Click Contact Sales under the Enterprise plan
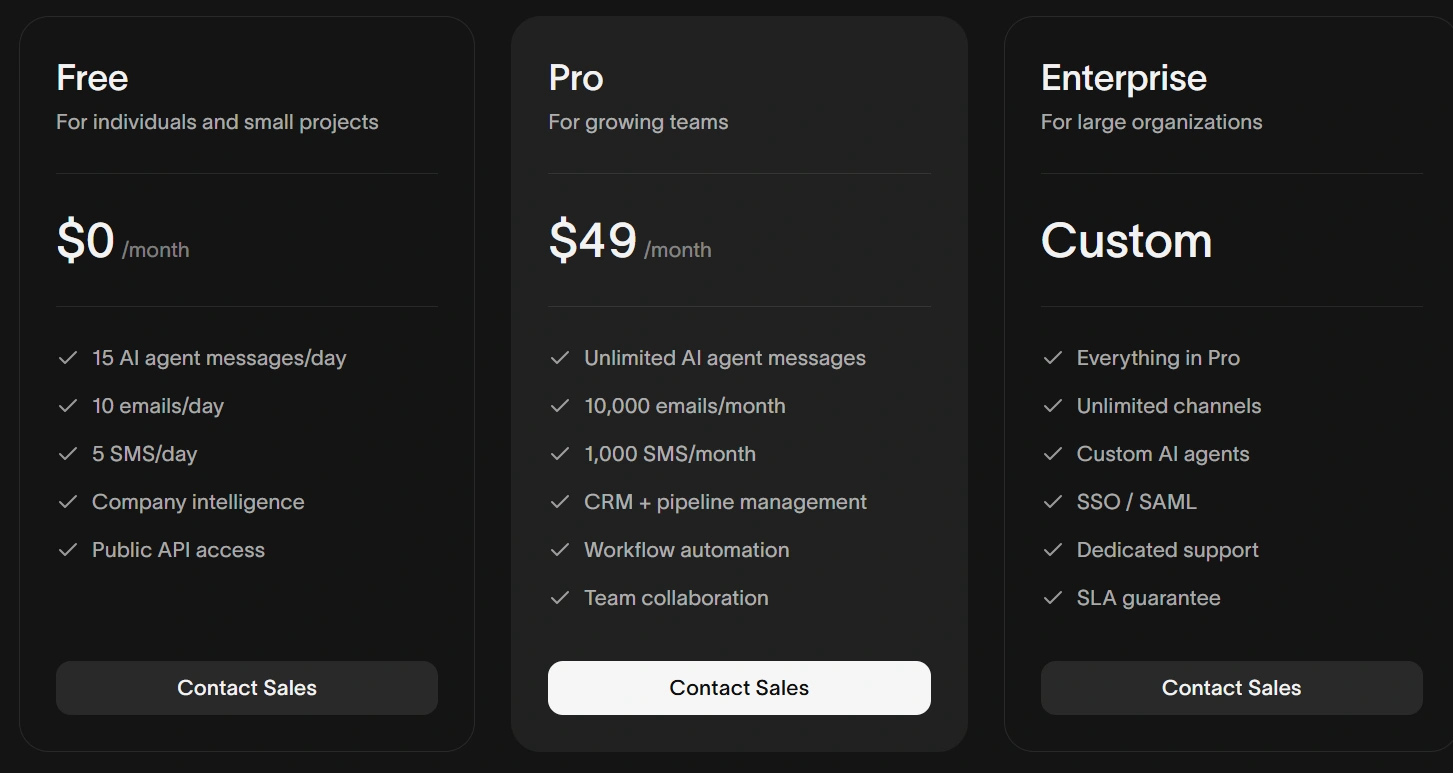 point(1231,688)
